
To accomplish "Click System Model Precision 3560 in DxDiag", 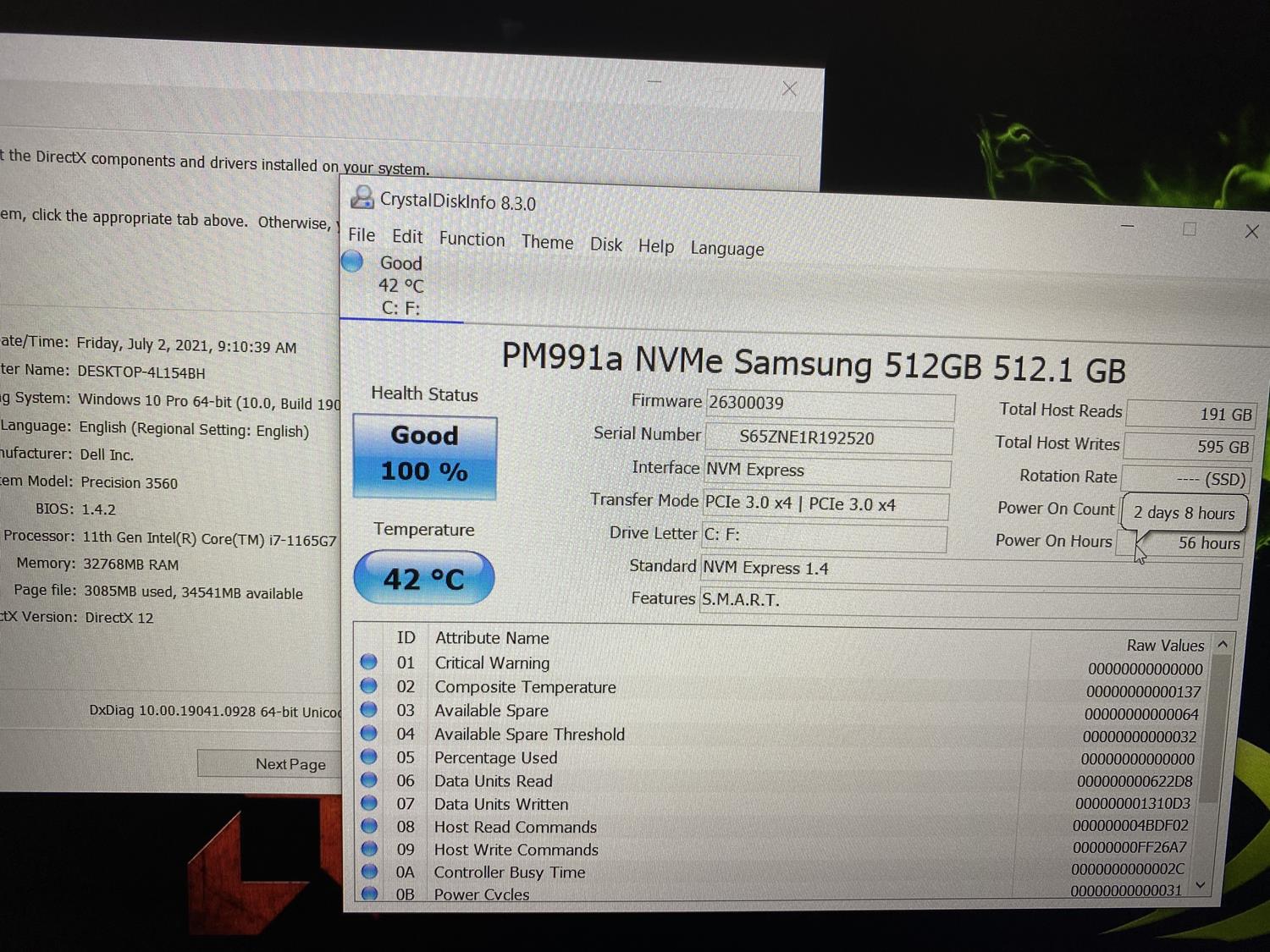I will pyautogui.click(x=129, y=482).
